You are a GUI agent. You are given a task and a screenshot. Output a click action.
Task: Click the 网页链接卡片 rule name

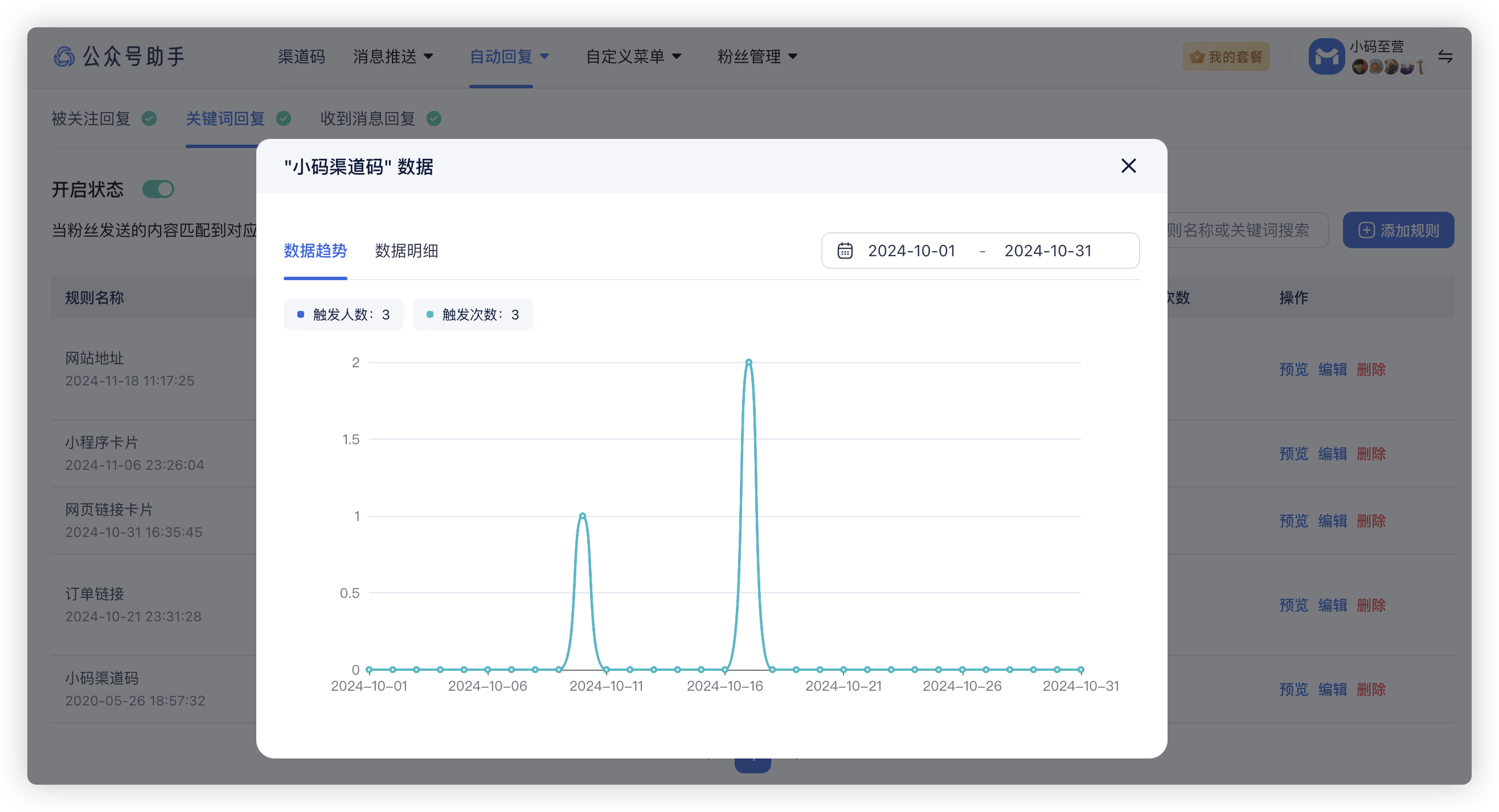click(109, 510)
